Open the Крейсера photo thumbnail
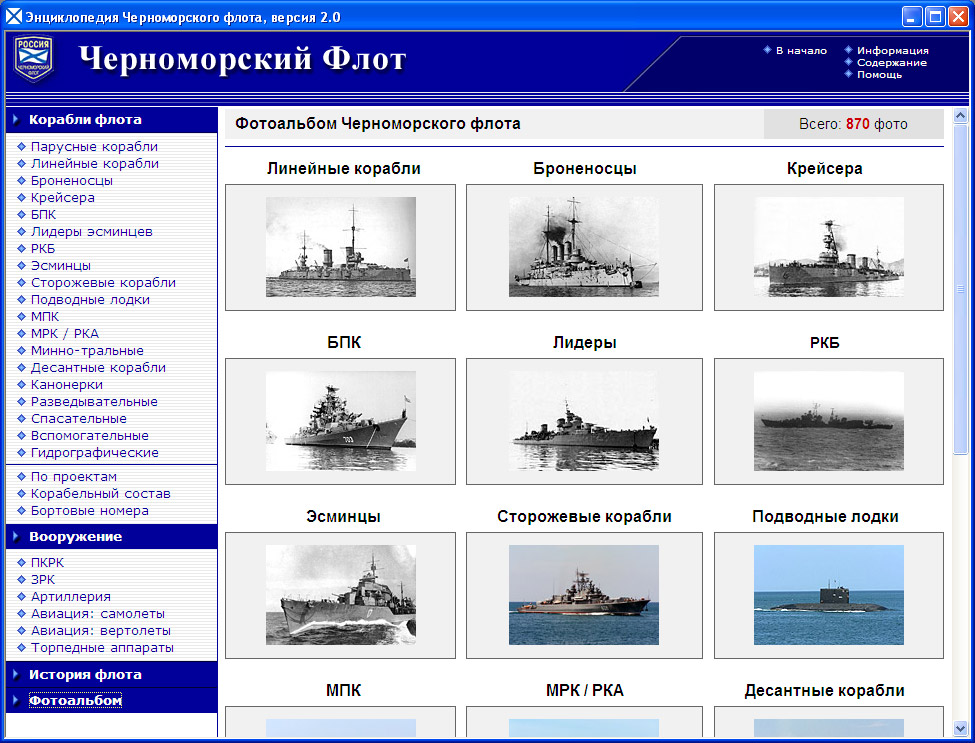This screenshot has height=743, width=975. [x=829, y=247]
